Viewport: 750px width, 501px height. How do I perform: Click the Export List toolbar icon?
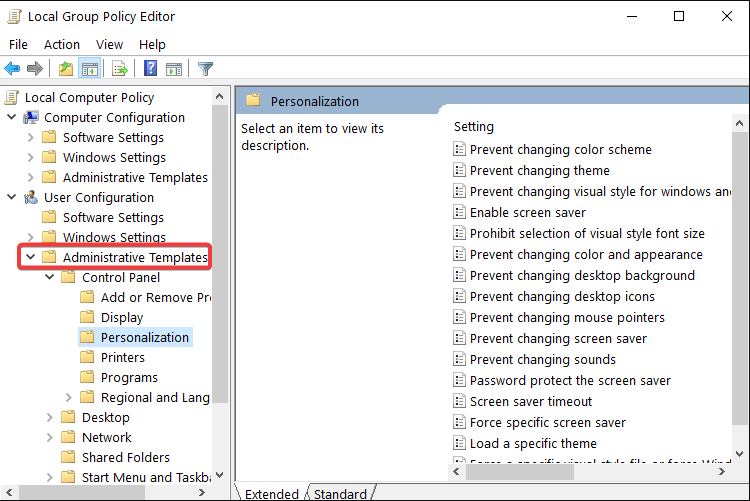pyautogui.click(x=120, y=69)
